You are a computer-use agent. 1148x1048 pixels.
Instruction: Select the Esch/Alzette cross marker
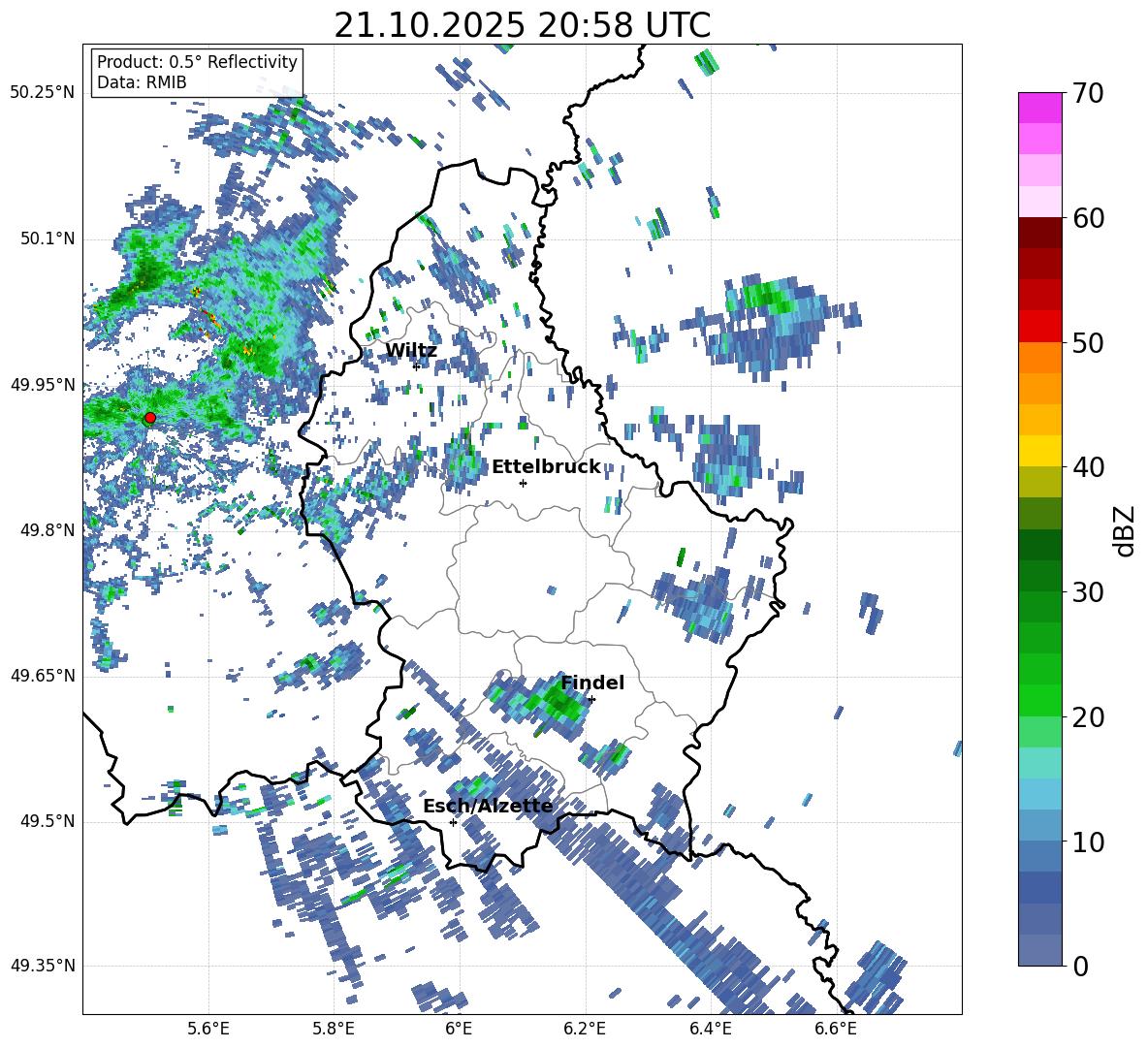pos(453,822)
